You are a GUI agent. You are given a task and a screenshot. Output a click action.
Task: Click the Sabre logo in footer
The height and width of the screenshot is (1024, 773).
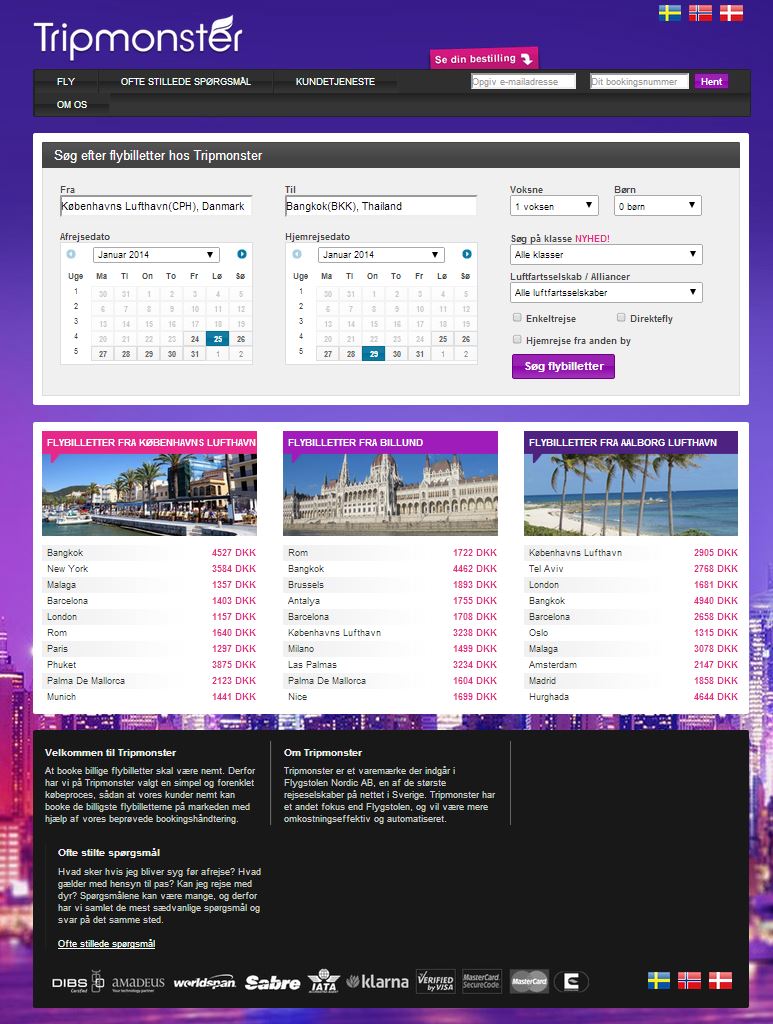click(272, 982)
